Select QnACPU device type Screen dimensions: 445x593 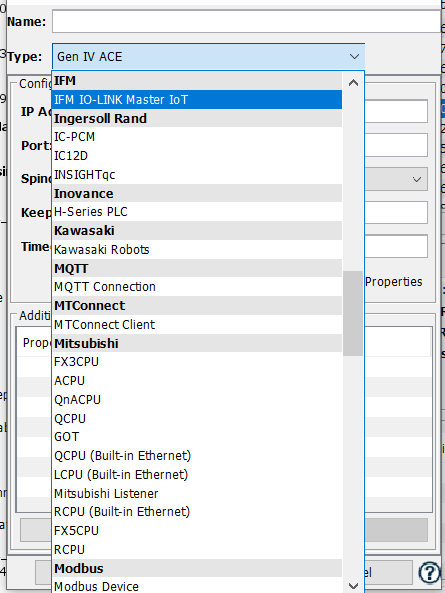pyautogui.click(x=197, y=400)
